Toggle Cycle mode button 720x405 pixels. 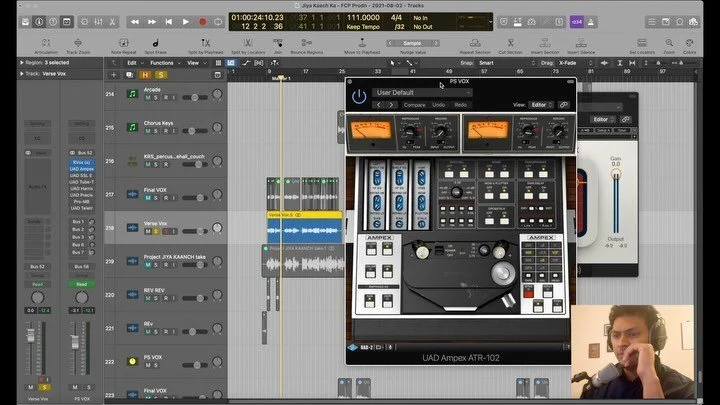coord(218,22)
